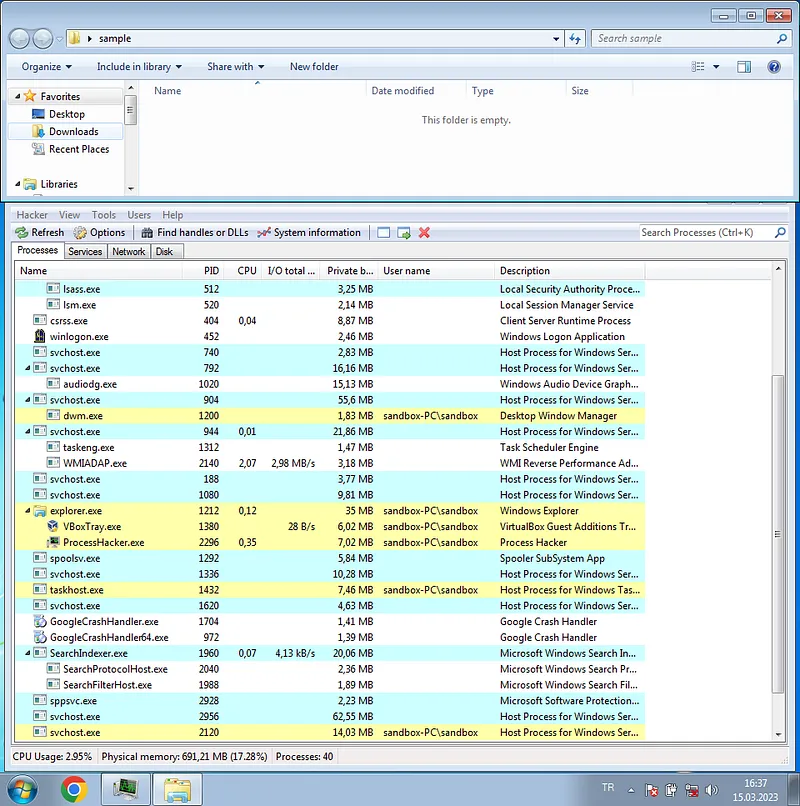Click the search icon in Search sample box
Screen dimensions: 800x806
[x=781, y=39]
